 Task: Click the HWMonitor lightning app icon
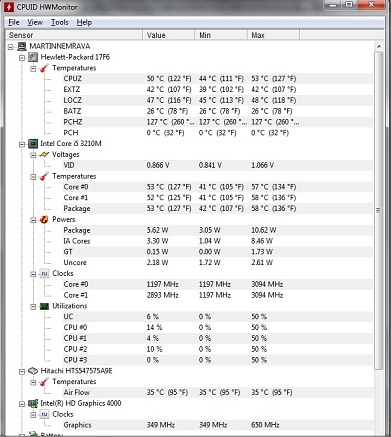tap(9, 7)
